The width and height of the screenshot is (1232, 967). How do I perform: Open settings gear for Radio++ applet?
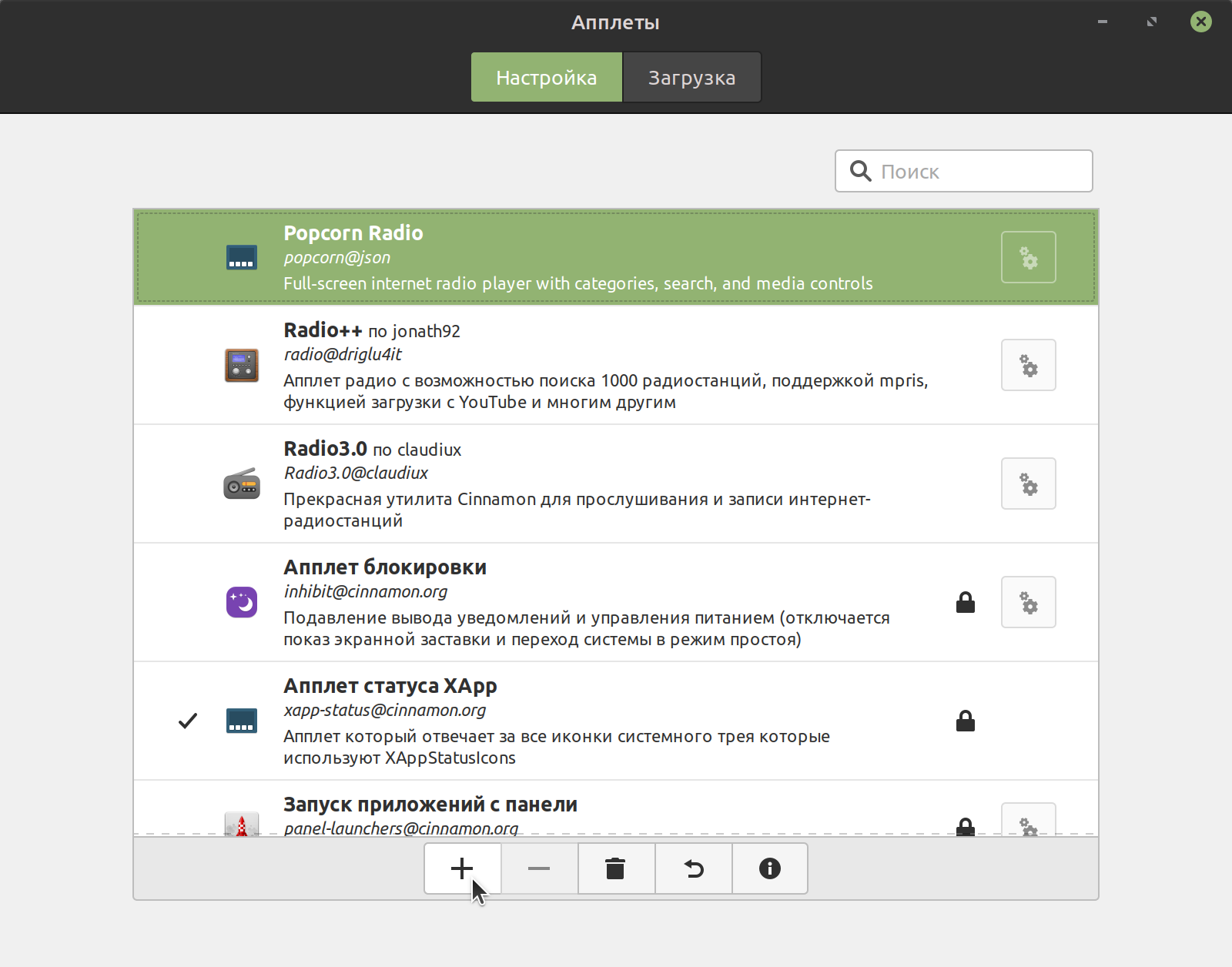point(1028,365)
